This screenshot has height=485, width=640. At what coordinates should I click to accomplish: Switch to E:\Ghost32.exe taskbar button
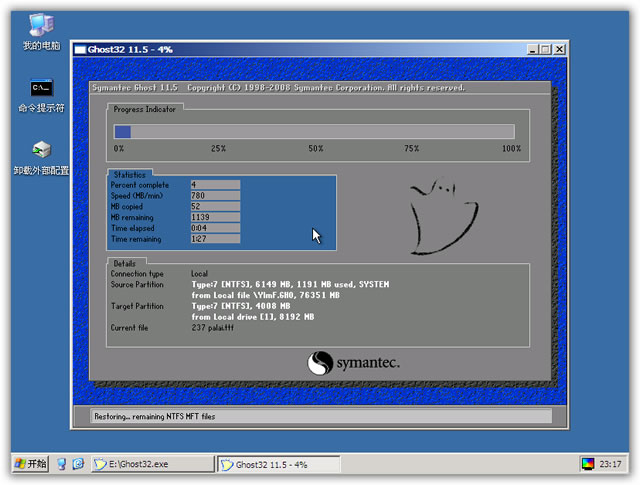152,464
